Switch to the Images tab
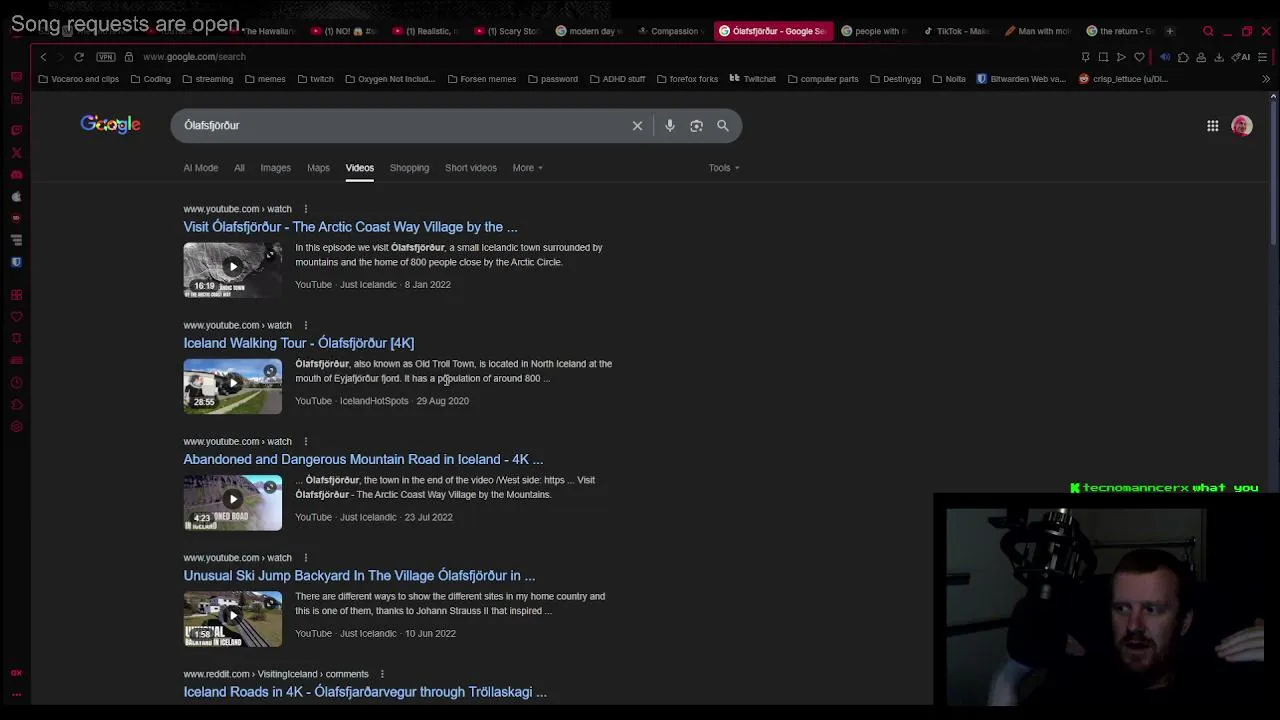The height and width of the screenshot is (720, 1280). click(275, 168)
